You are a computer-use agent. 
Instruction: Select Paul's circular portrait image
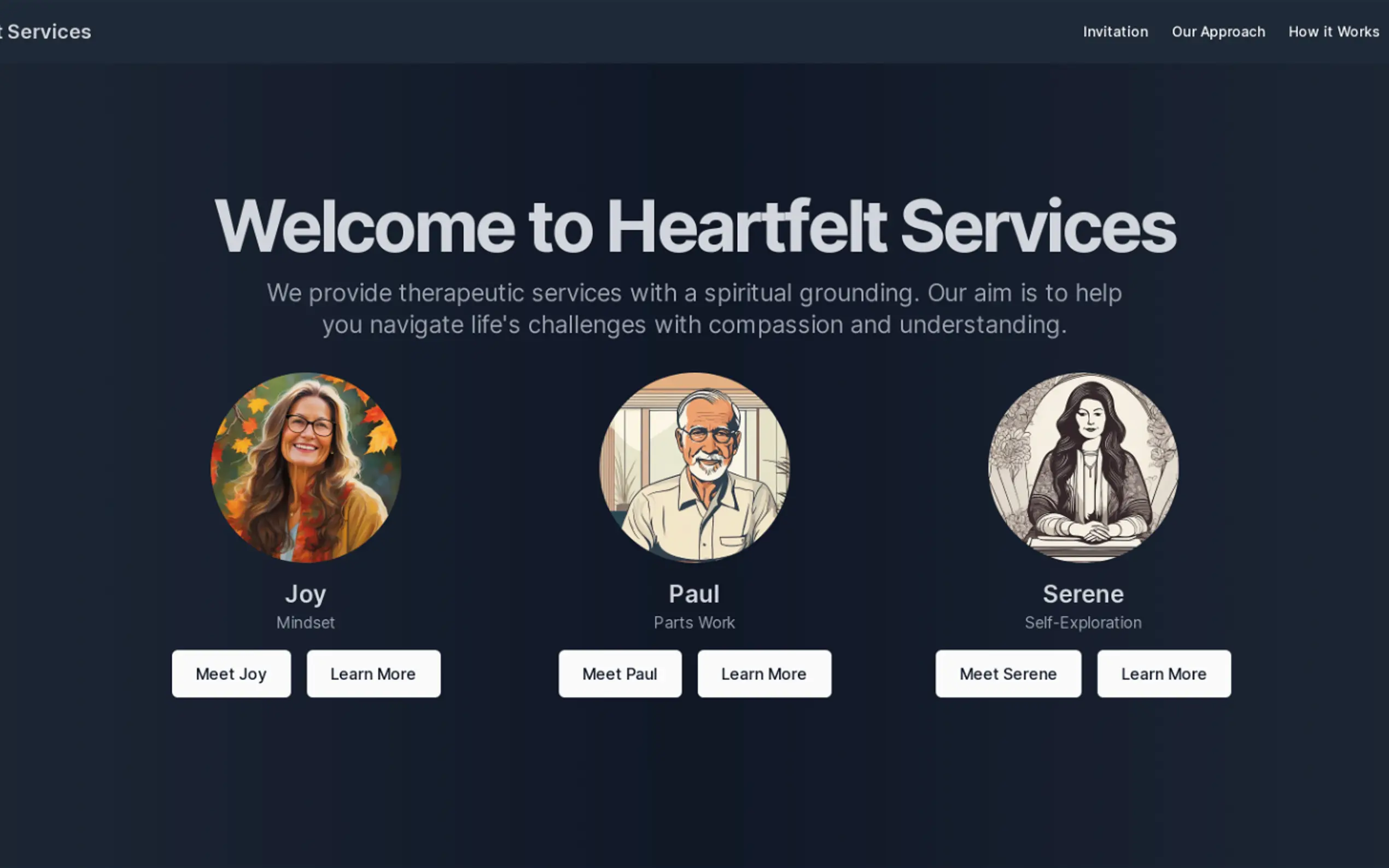coord(694,467)
